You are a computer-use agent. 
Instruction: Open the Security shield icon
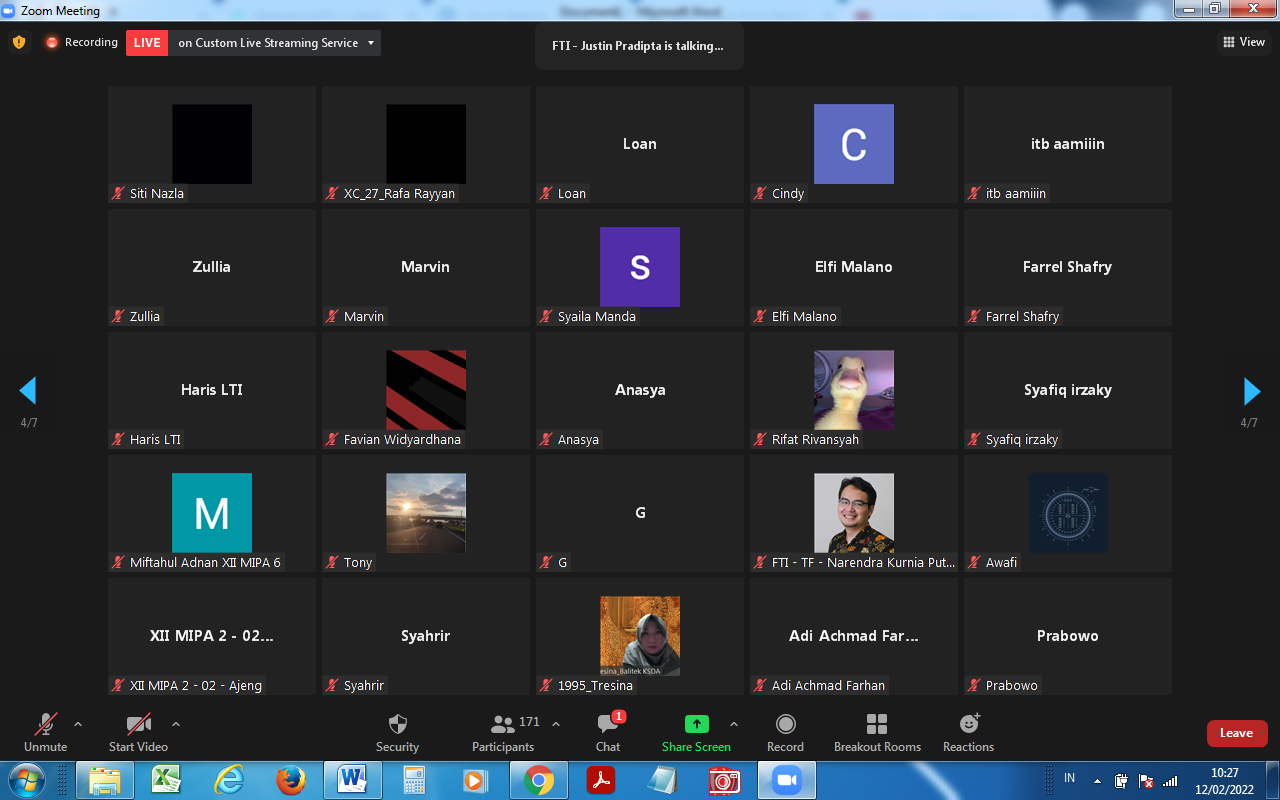[x=397, y=725]
